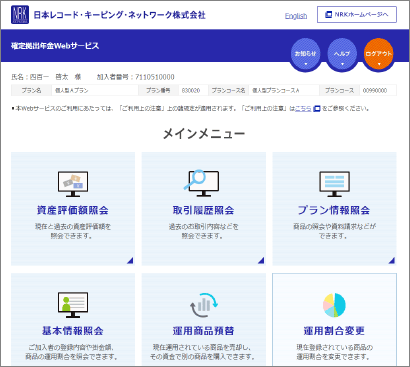Click description 商品の照会や資料請求などができます

[334, 231]
